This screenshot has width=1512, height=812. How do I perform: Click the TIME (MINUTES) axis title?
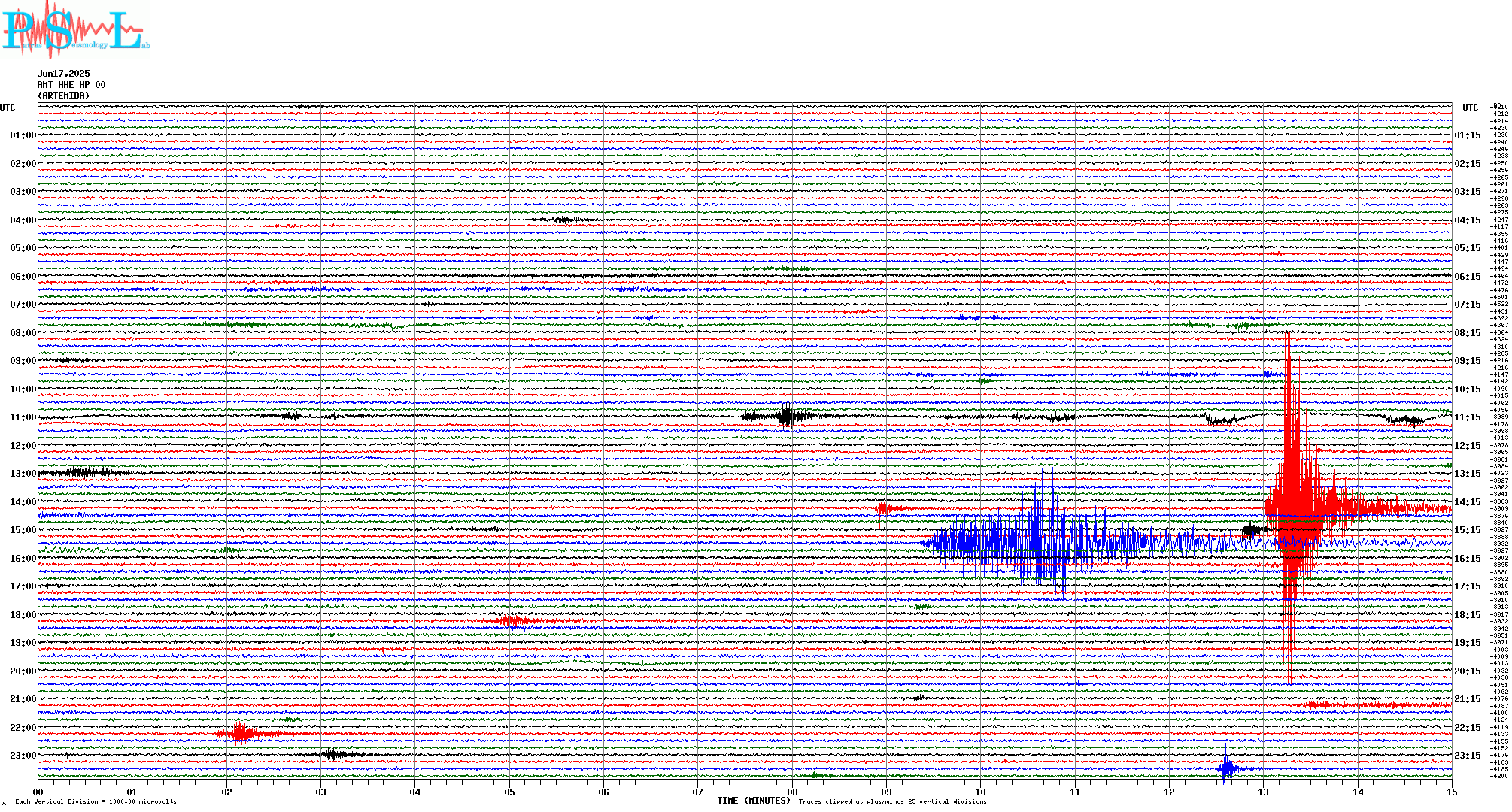[754, 801]
